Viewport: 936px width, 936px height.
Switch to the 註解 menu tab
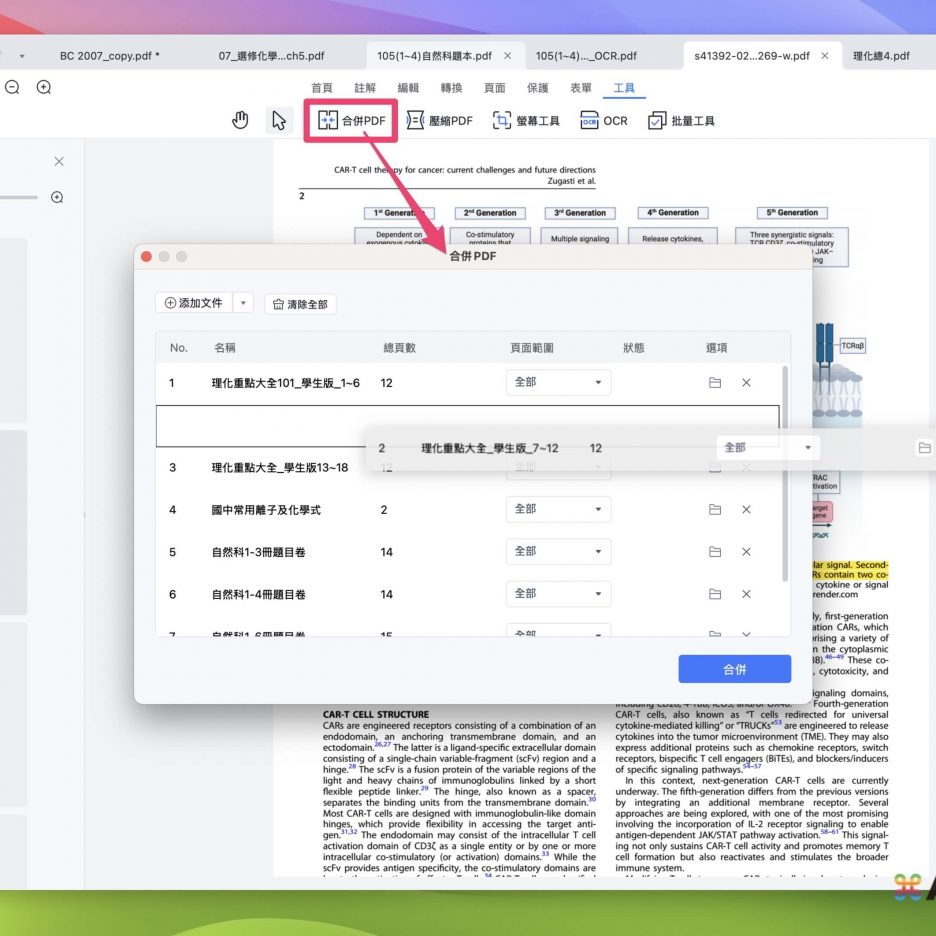pos(365,88)
